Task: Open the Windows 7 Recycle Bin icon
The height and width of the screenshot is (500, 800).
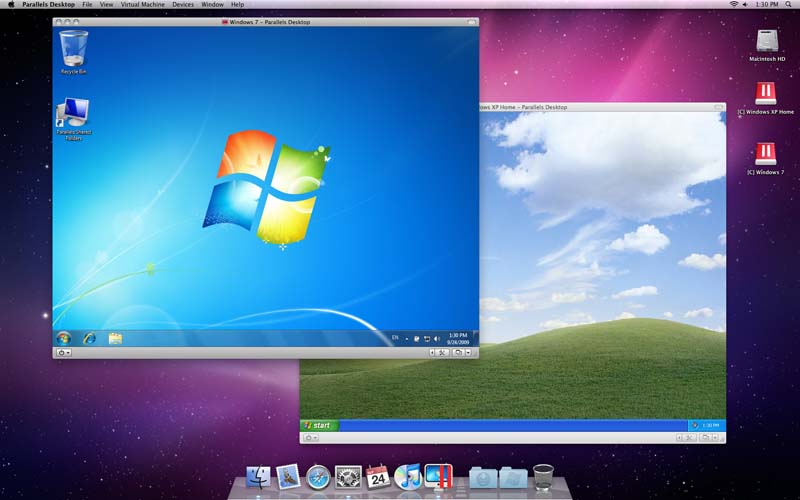Action: point(73,52)
